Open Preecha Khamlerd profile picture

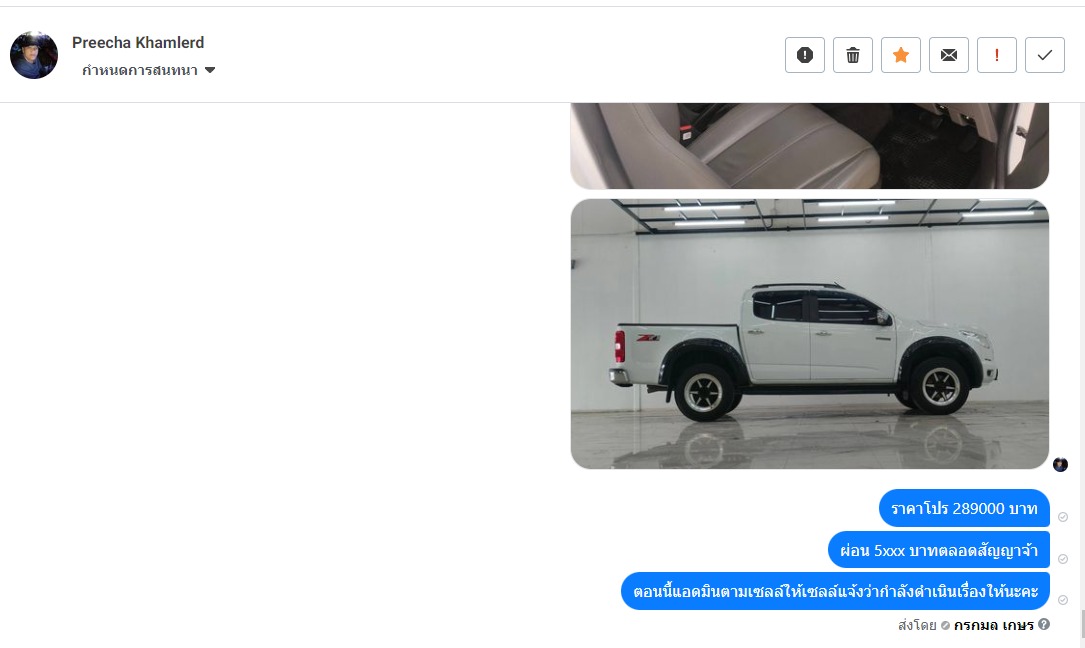pos(34,55)
